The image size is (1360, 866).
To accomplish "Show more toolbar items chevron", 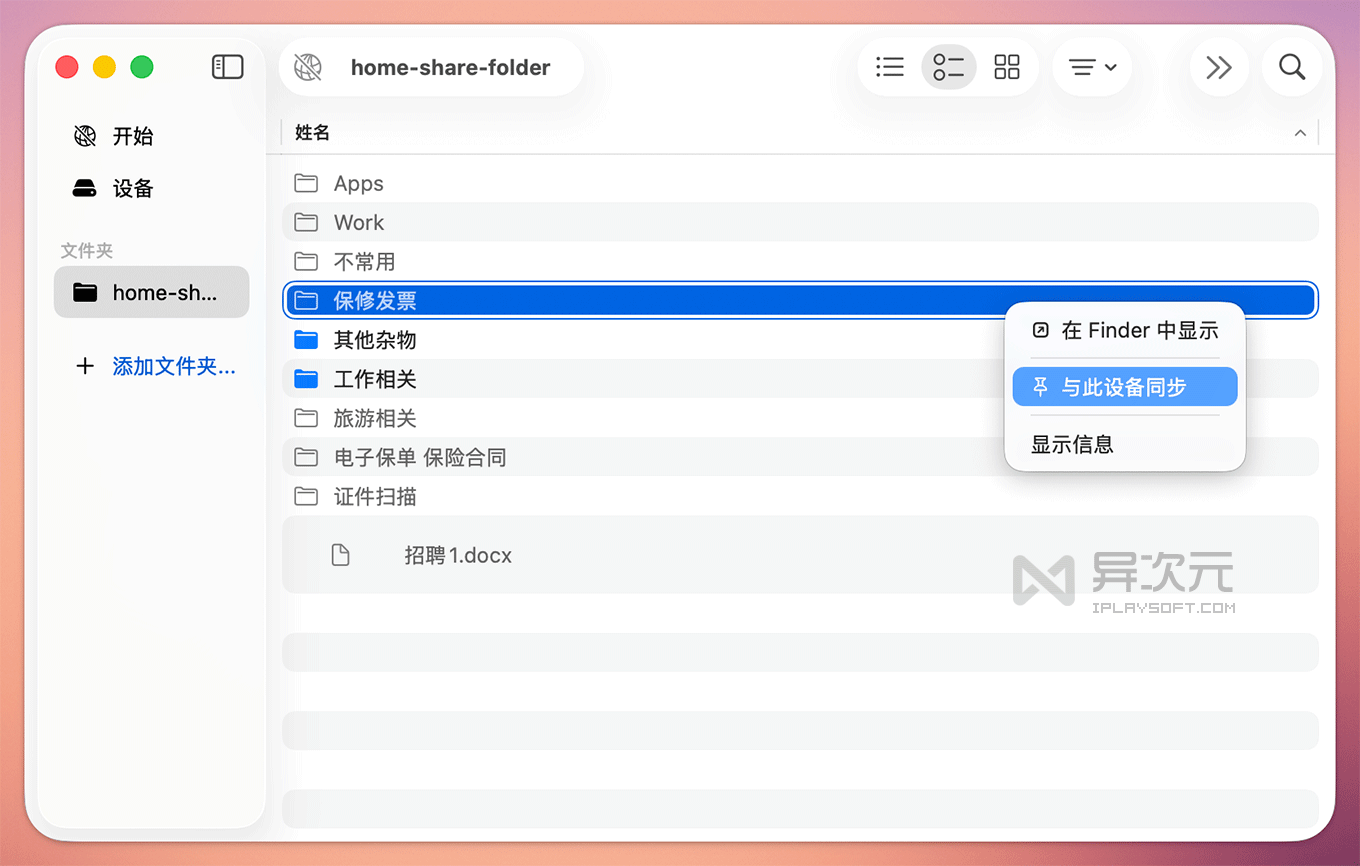I will click(1219, 67).
